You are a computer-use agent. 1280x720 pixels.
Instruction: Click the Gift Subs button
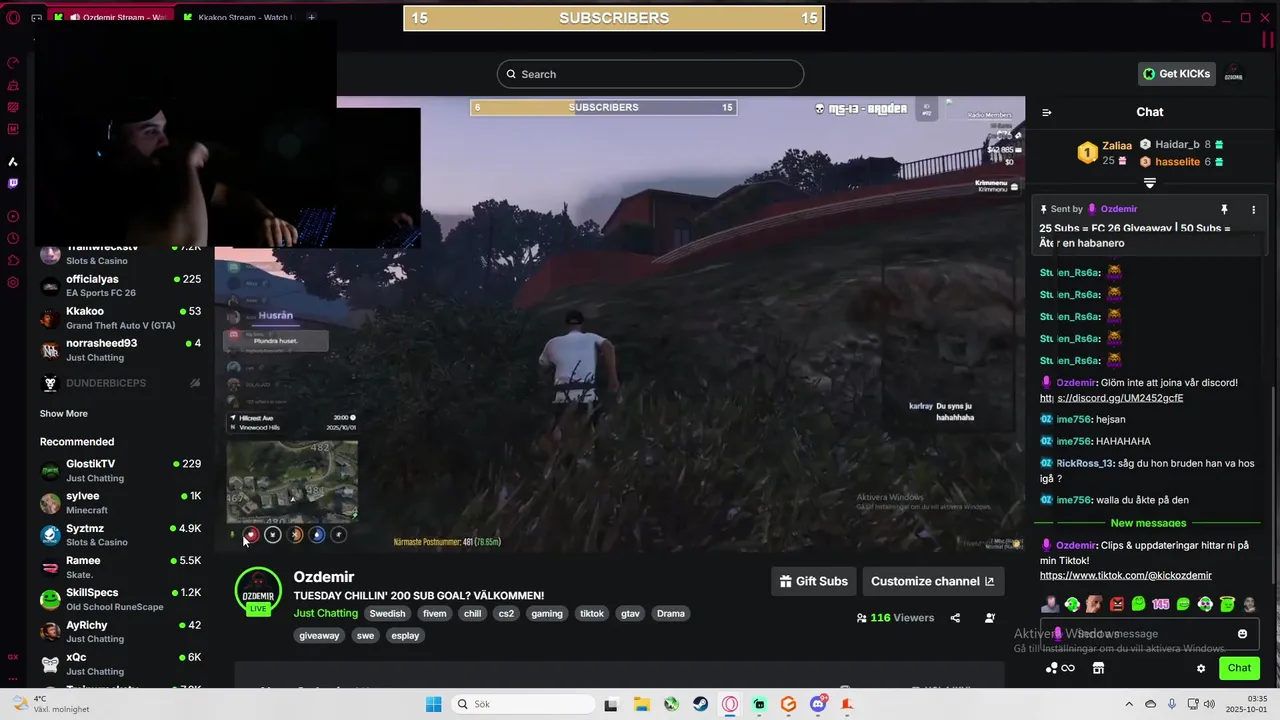(813, 581)
